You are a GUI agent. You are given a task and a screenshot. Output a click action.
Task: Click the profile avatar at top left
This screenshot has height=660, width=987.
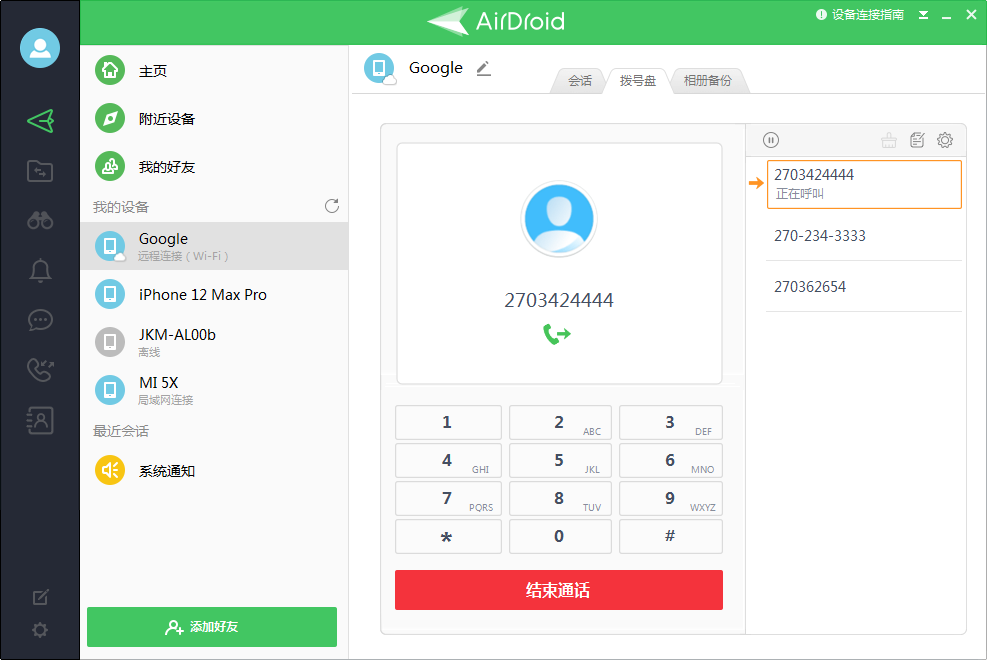[x=40, y=48]
